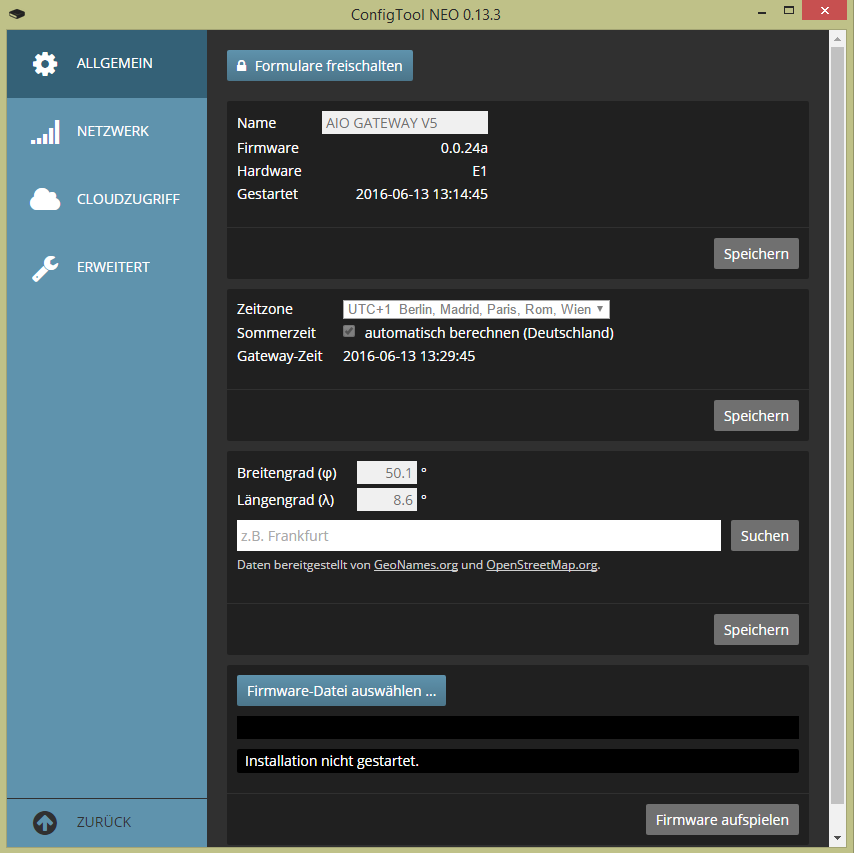Switch to the Erweitert menu label
The height and width of the screenshot is (853, 854).
[113, 268]
